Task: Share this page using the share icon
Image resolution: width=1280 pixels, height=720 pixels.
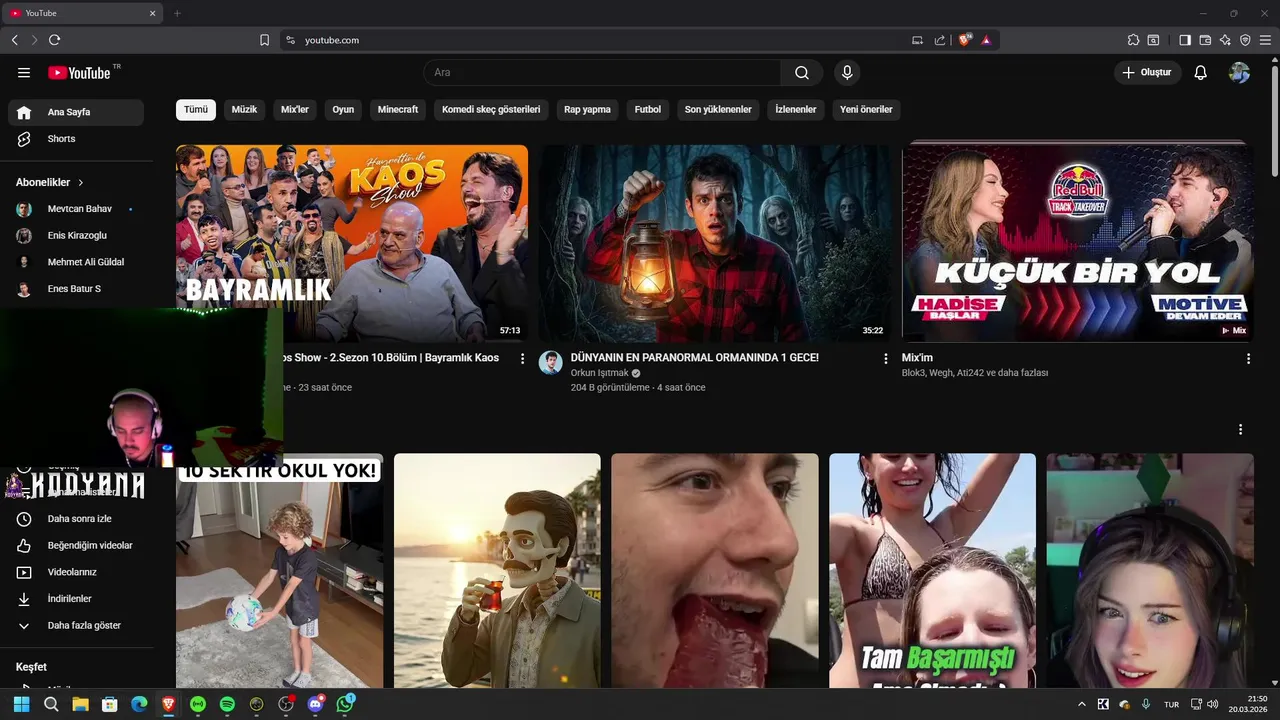Action: [x=940, y=40]
